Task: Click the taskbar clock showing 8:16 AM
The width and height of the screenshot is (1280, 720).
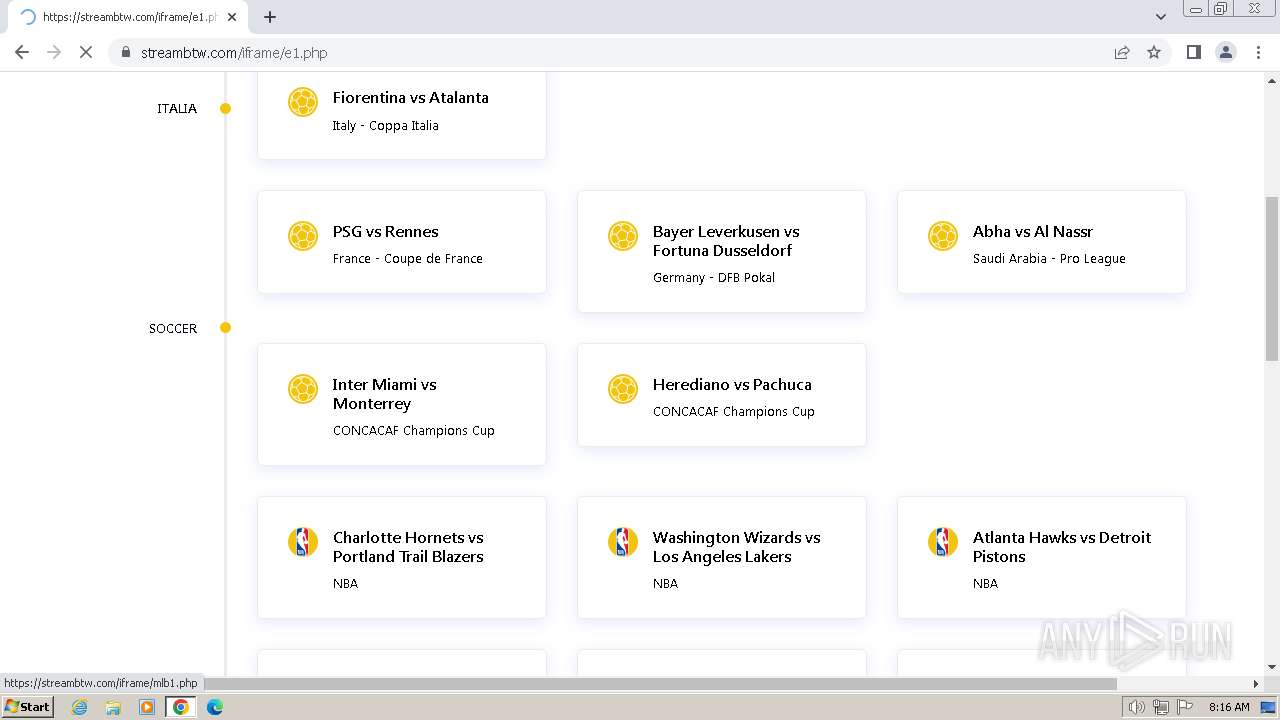Action: (1229, 707)
